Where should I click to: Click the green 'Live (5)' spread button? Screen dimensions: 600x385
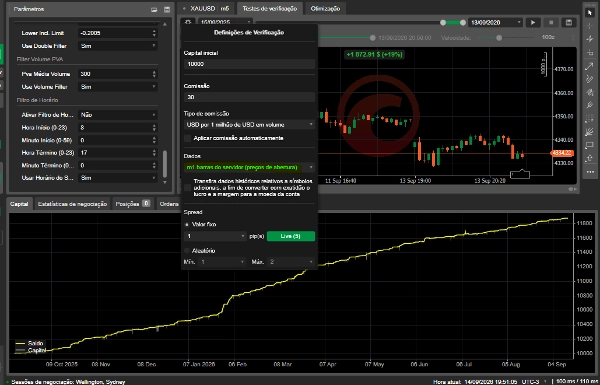[x=291, y=236]
